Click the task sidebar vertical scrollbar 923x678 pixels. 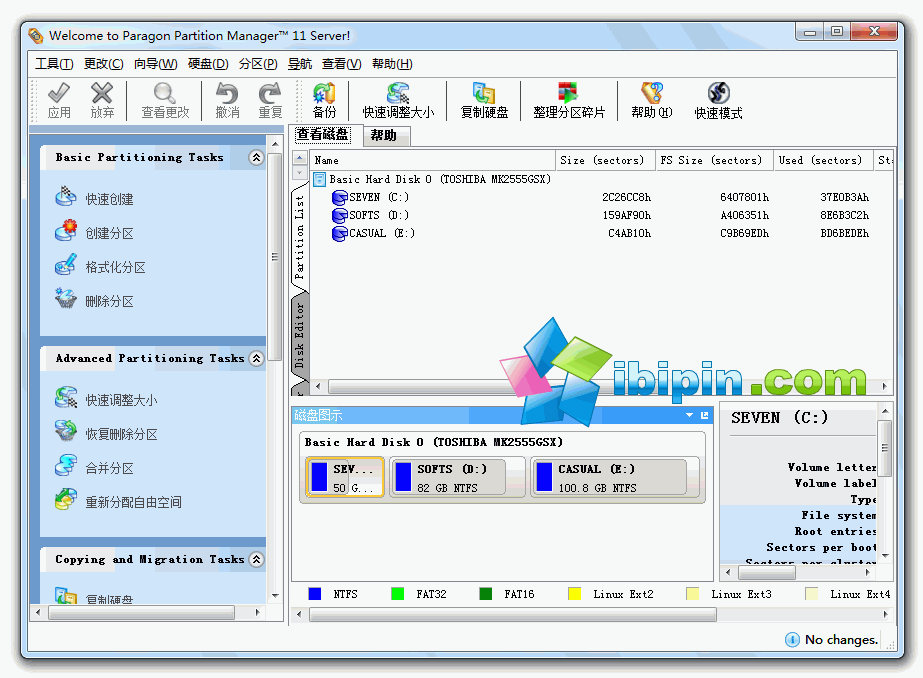[x=275, y=368]
